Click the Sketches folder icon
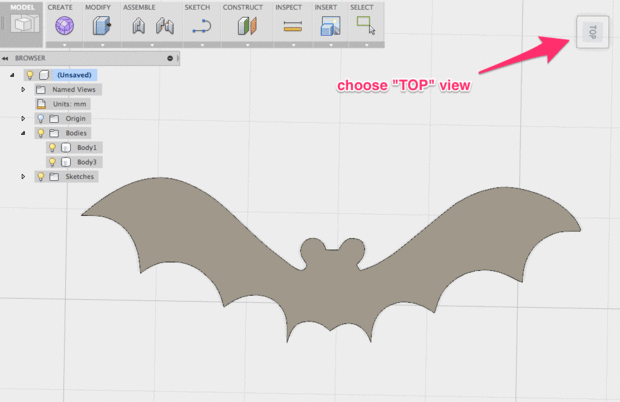620x402 pixels. coord(54,177)
